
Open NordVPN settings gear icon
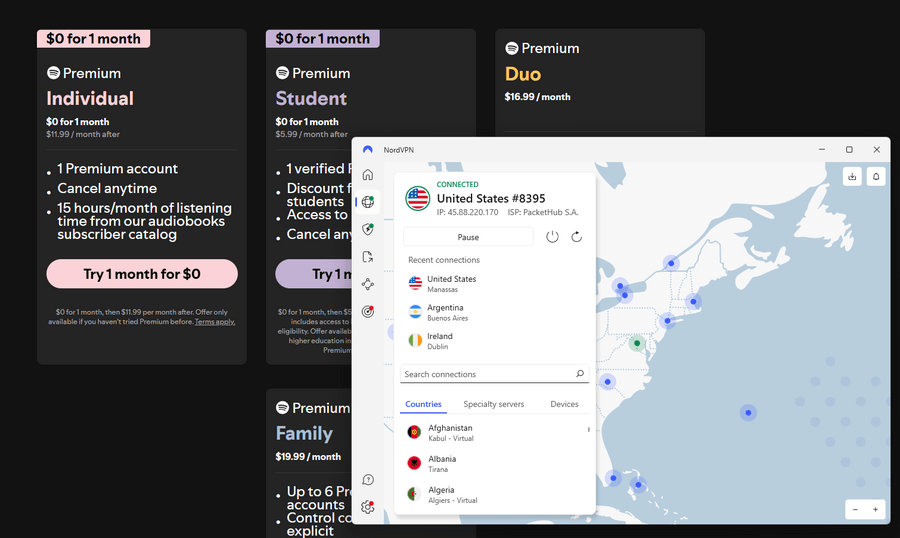pyautogui.click(x=368, y=507)
